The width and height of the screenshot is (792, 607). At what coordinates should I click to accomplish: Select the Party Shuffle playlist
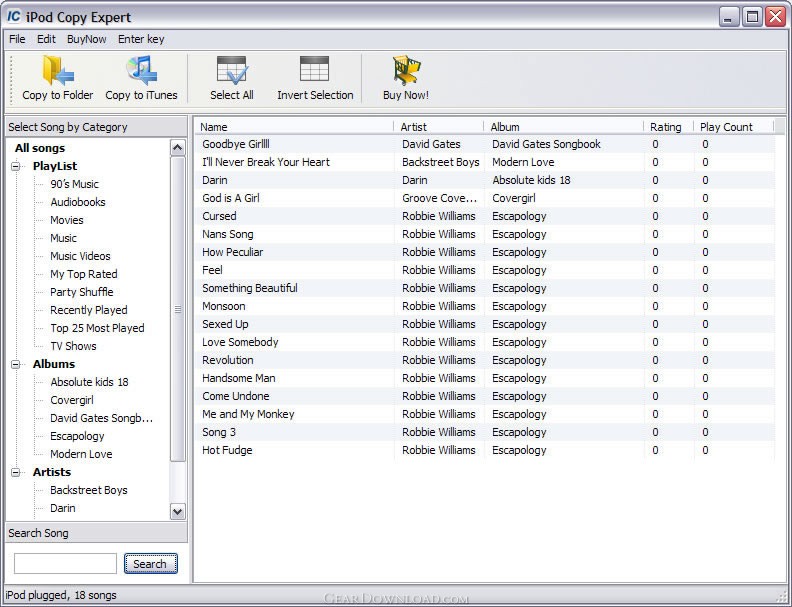click(81, 292)
